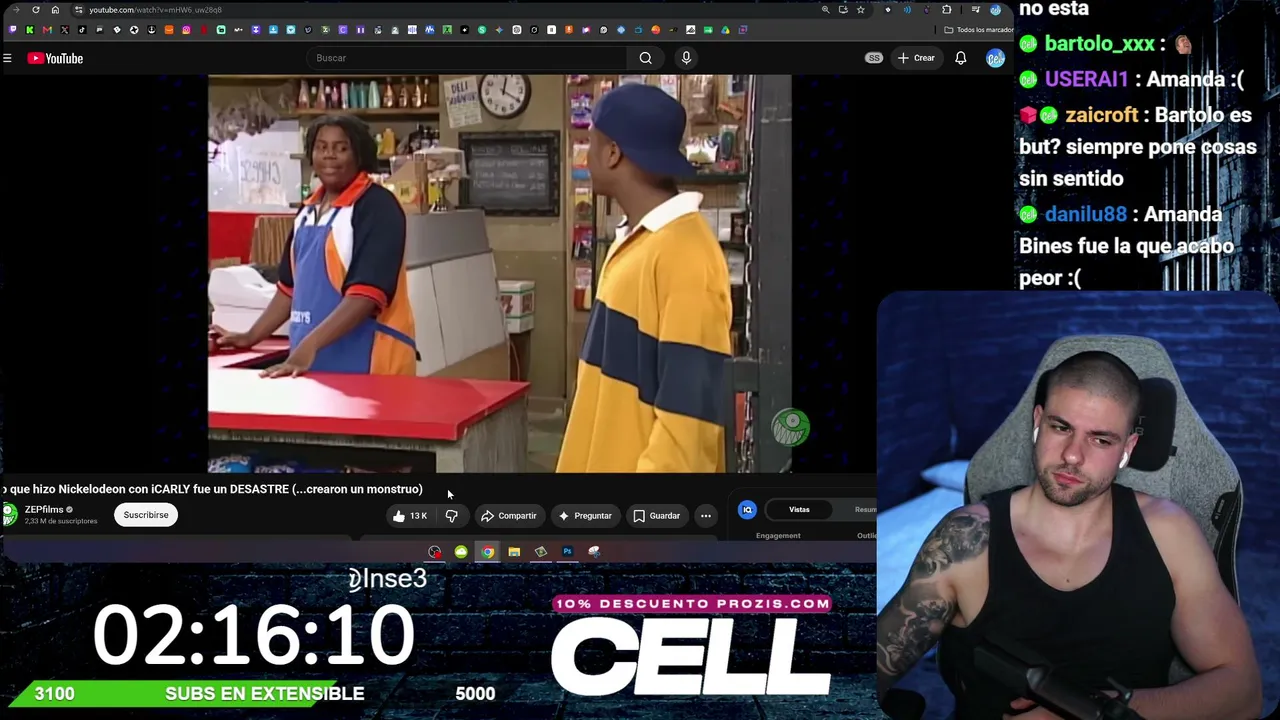Screen dimensions: 1280x720
Task: Click the Engagement label
Action: pyautogui.click(x=778, y=536)
